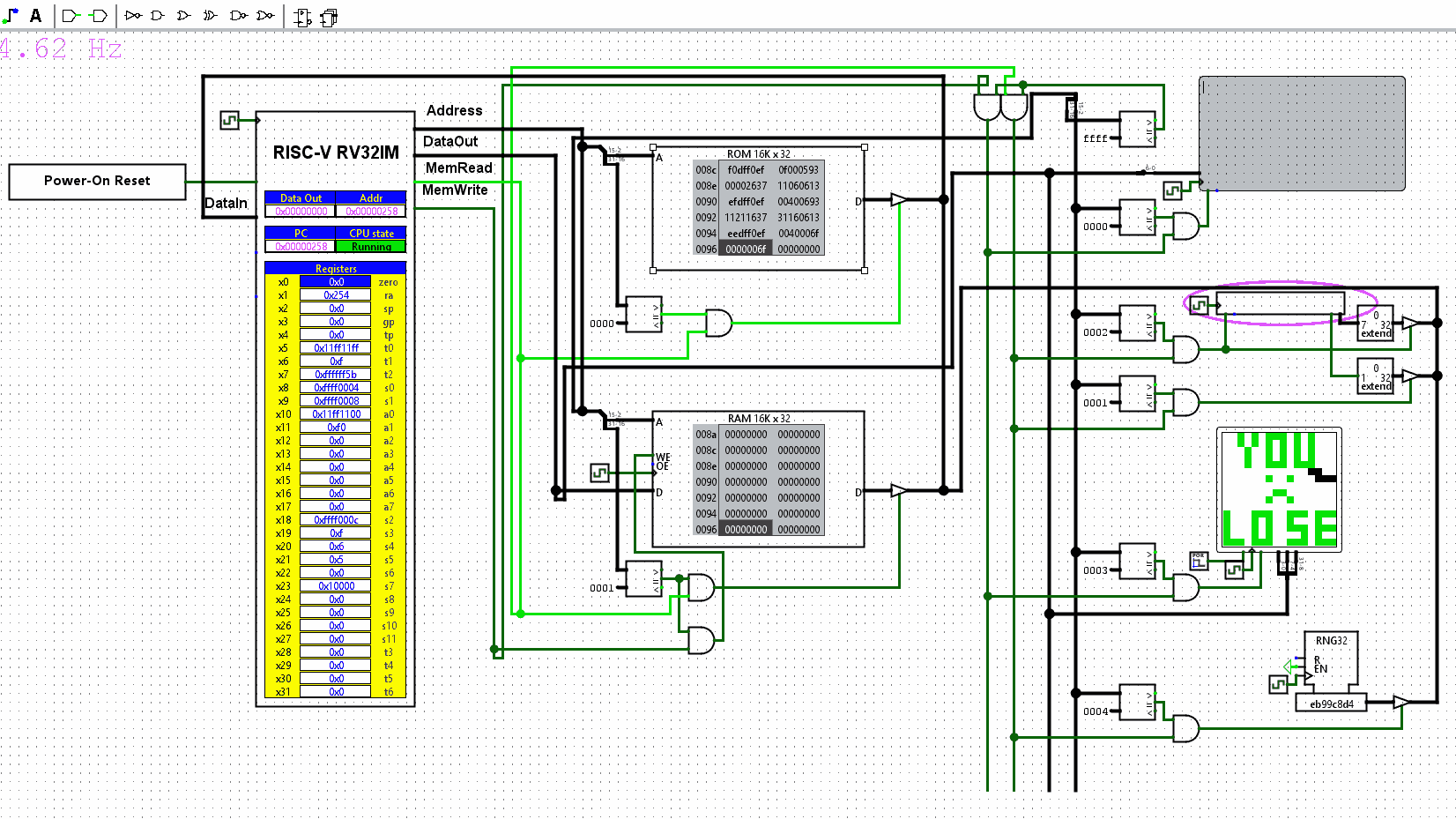1456x819 pixels.
Task: Select the AND gate feeding the ROM buffer
Action: [718, 323]
